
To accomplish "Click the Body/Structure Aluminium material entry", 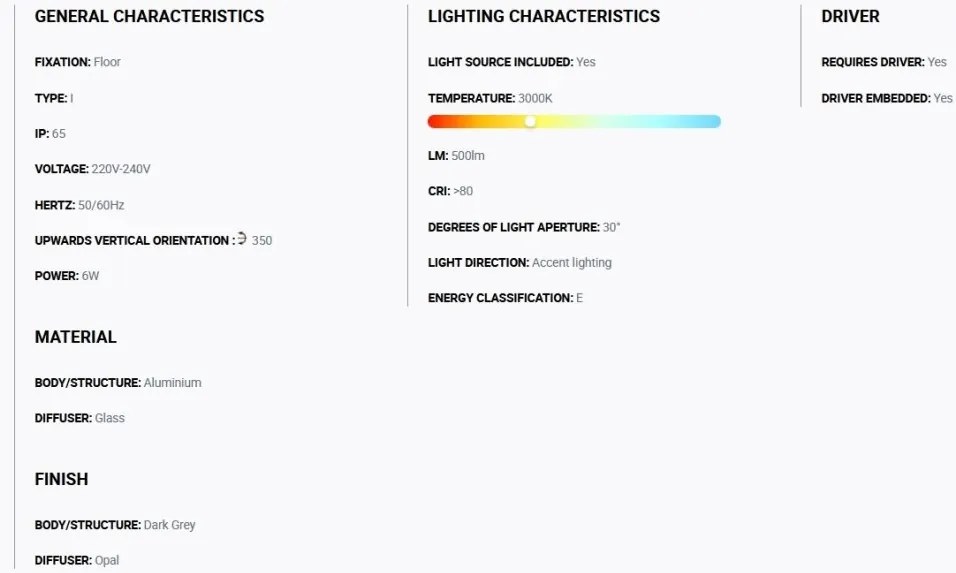I will pos(118,383).
